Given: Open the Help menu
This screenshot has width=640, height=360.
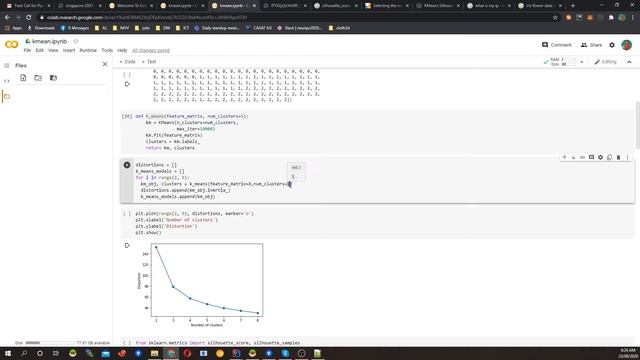Looking at the screenshot, I should (x=122, y=50).
